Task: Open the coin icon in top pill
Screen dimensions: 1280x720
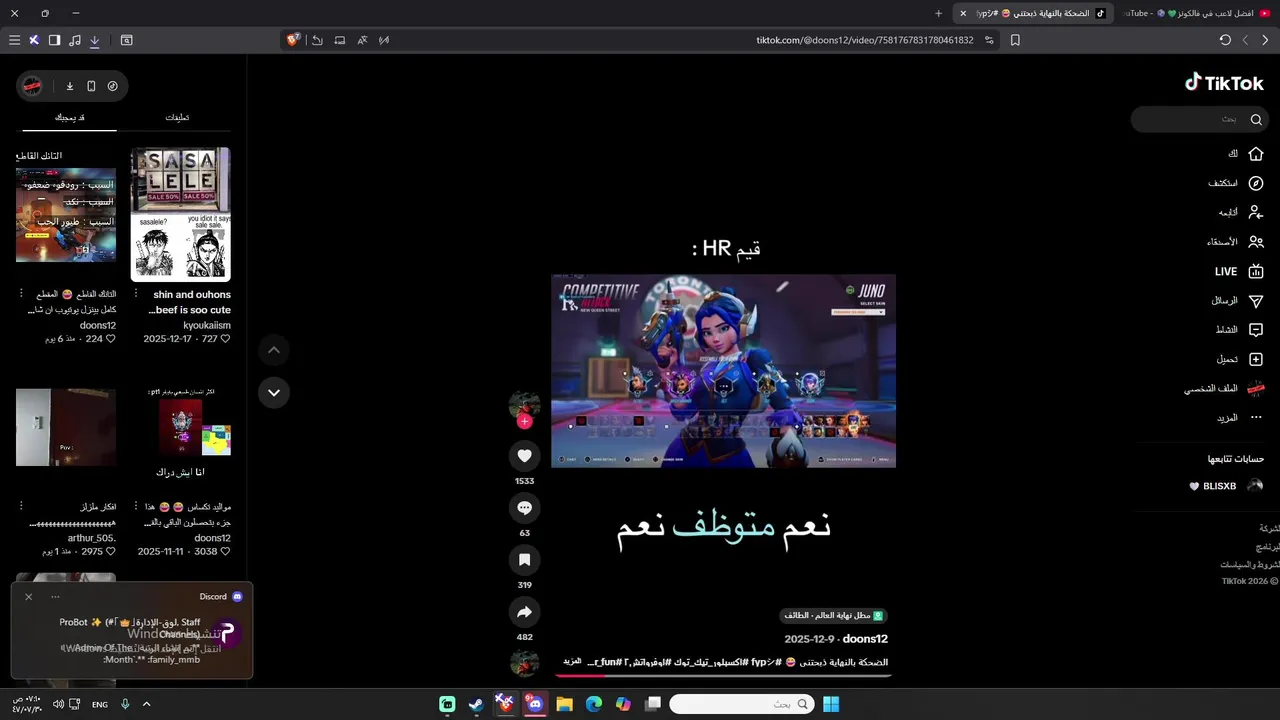Action: tap(112, 86)
